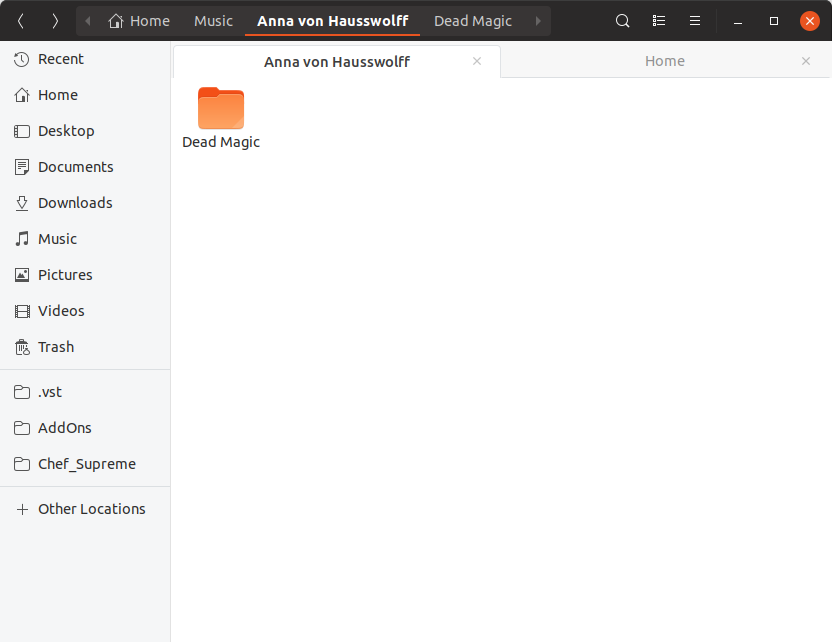Close the Home tab

805,61
